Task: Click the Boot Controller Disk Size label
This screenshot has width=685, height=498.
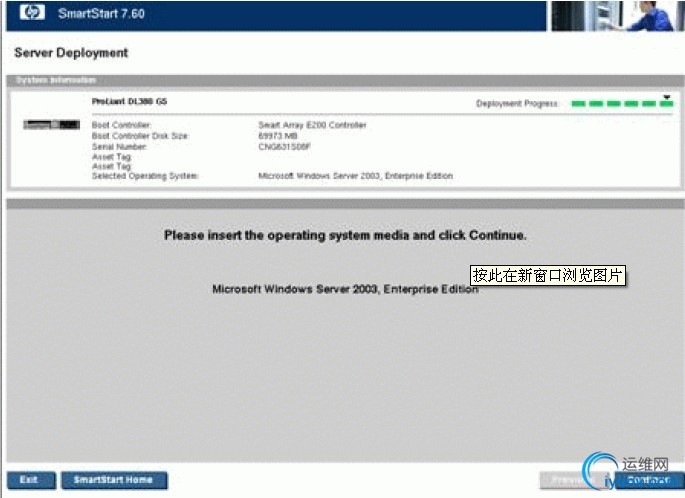Action: tap(140, 136)
